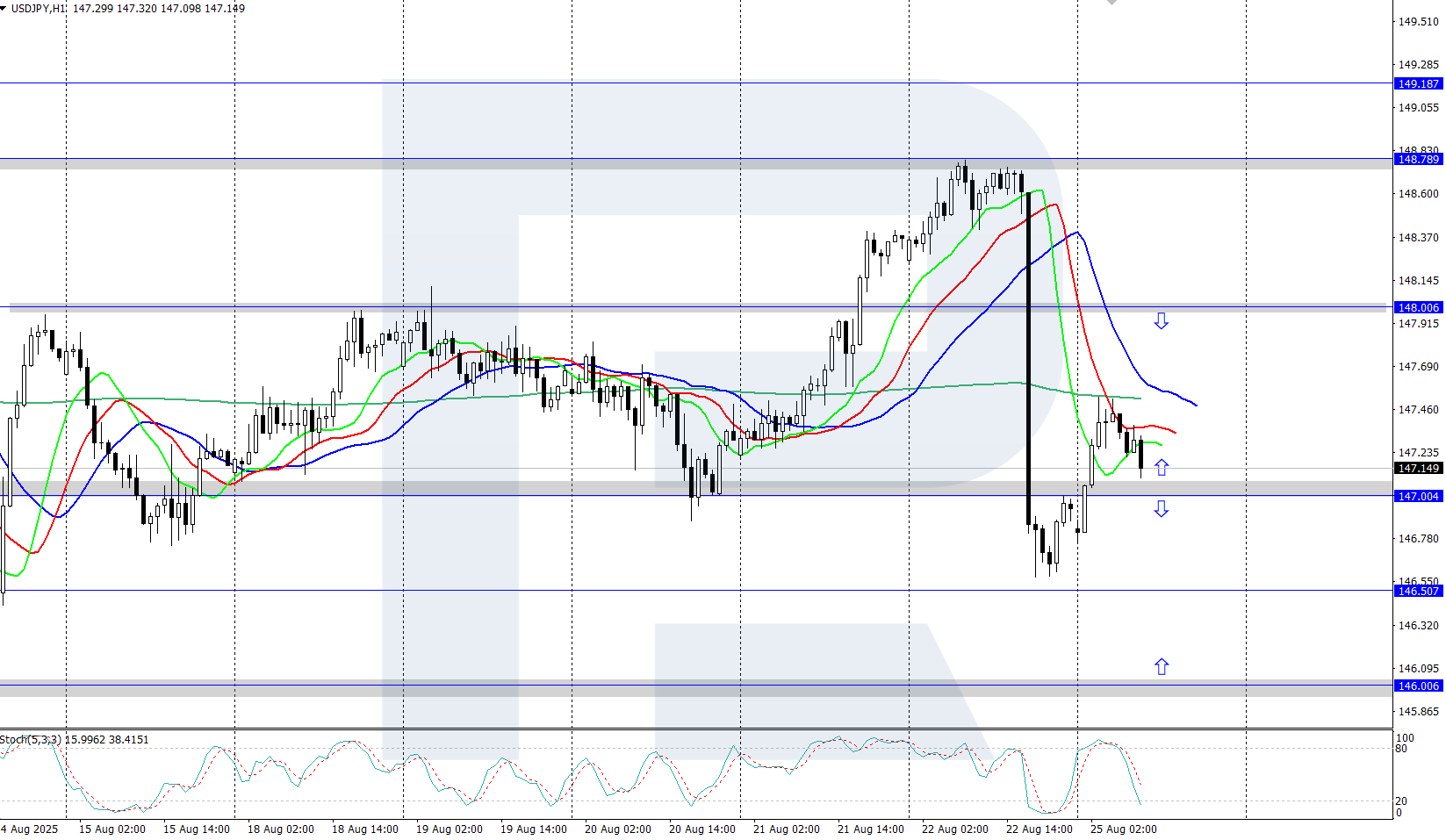
Task: Click the 146.507 horizontal line label
Action: (x=1418, y=592)
